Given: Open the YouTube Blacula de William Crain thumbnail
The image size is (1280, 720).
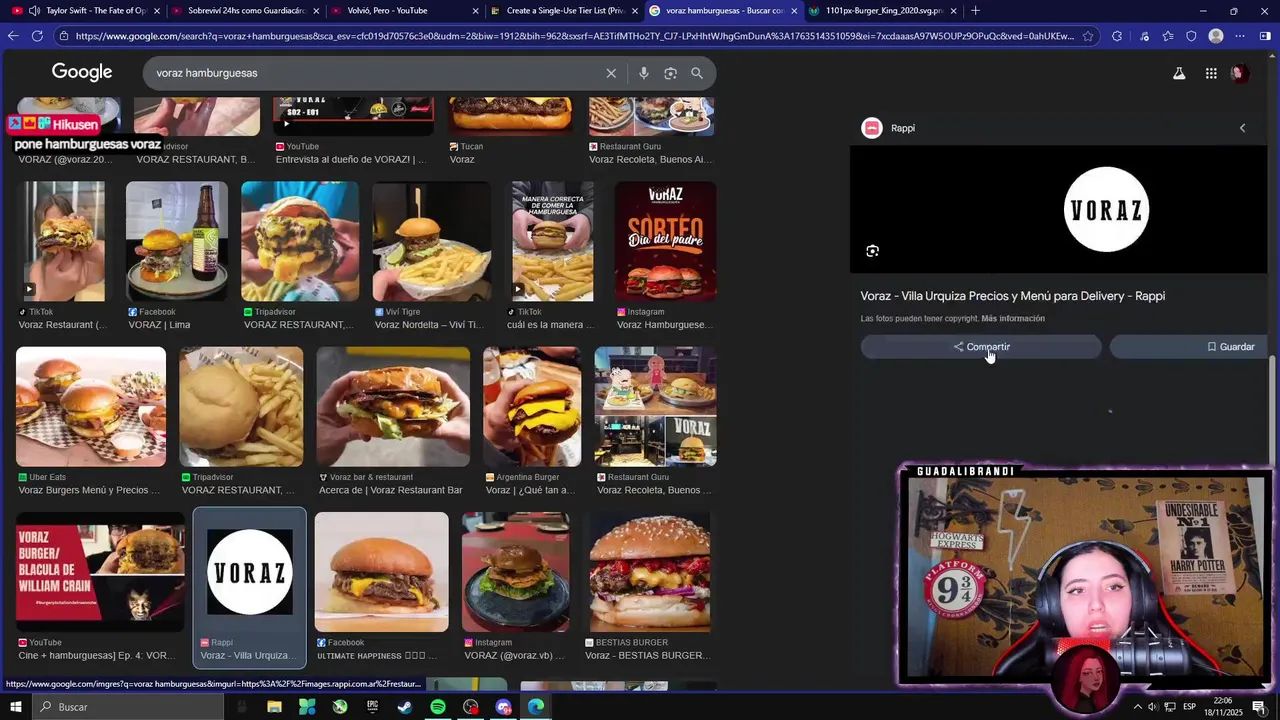Looking at the screenshot, I should click(100, 572).
